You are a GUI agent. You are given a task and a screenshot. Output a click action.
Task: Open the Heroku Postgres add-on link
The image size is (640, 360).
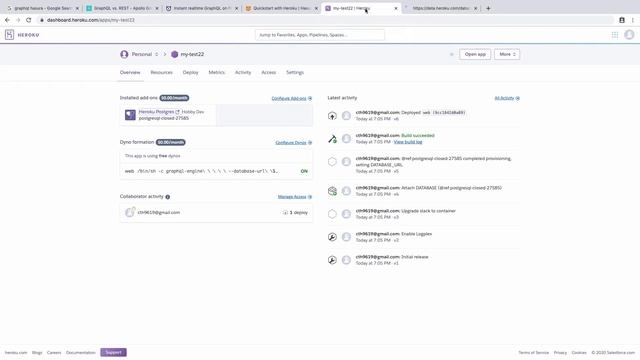156,112
